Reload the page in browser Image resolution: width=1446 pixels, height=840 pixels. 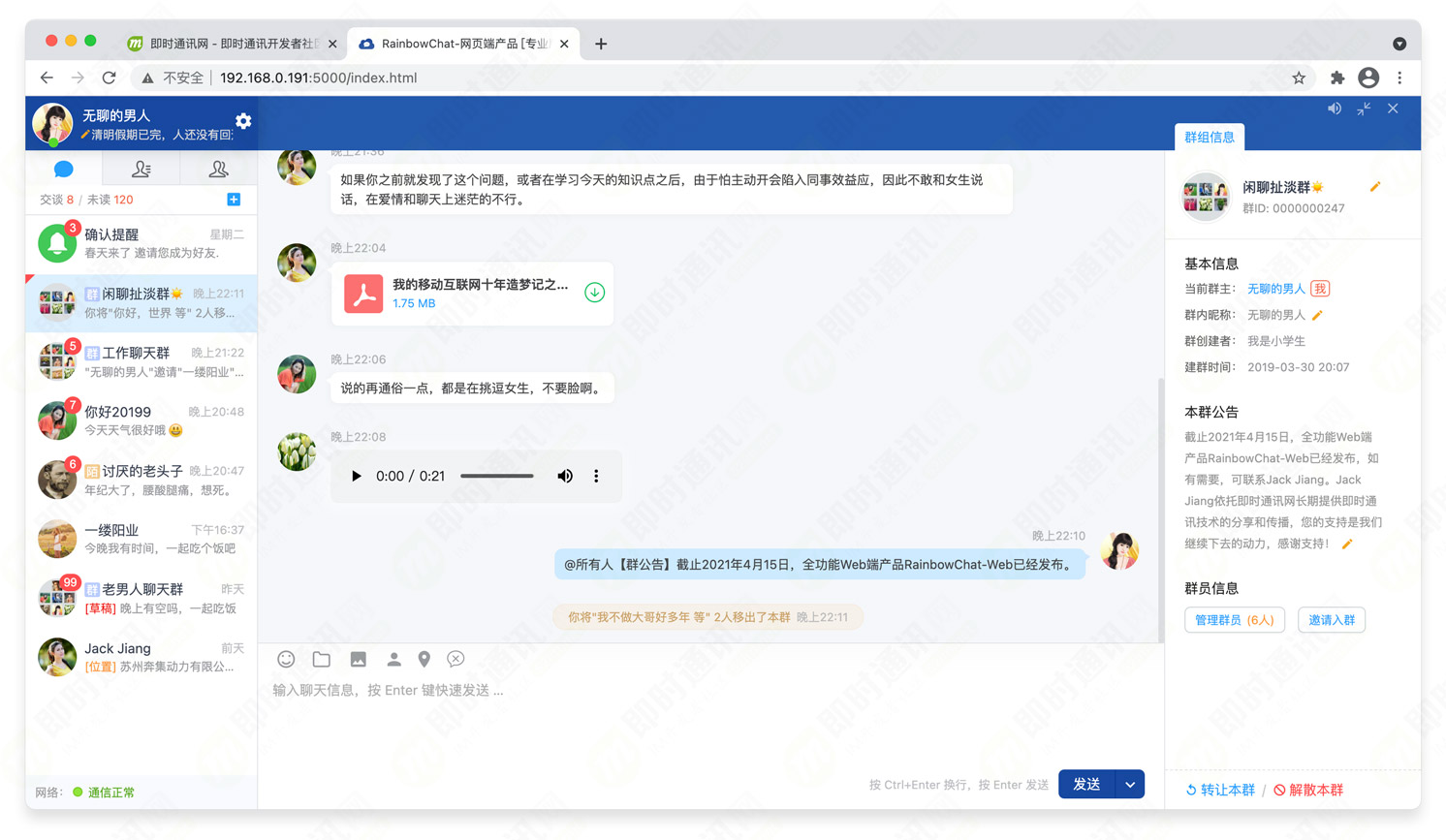point(109,78)
